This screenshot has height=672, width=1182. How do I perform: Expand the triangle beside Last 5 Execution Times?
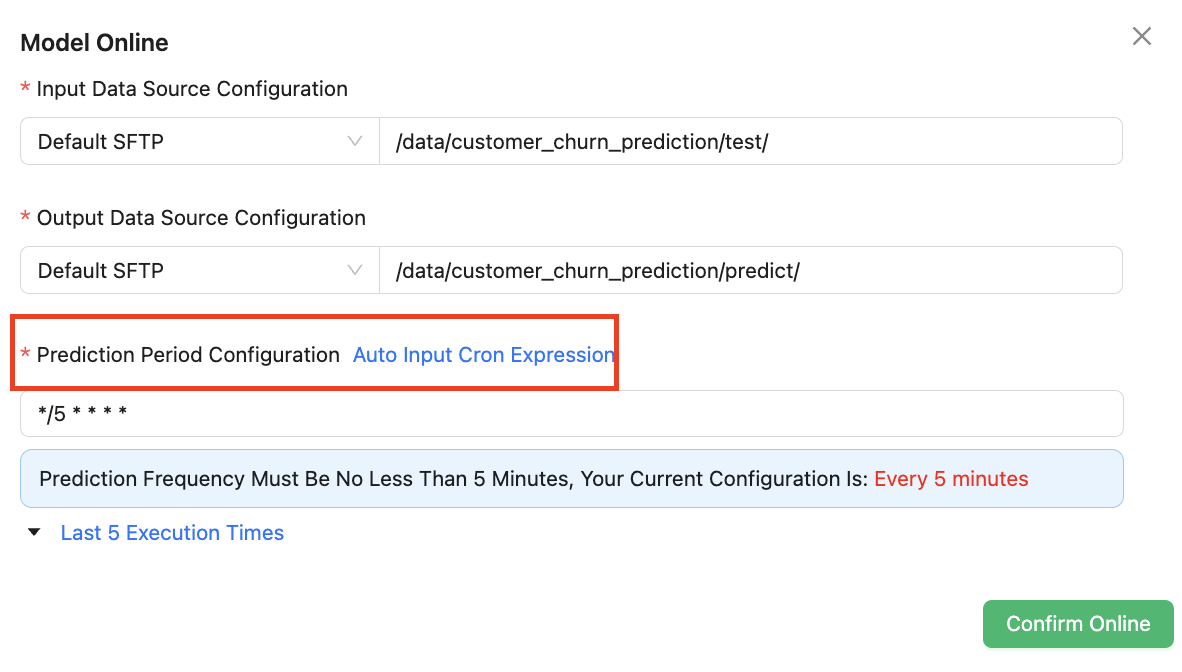[35, 533]
